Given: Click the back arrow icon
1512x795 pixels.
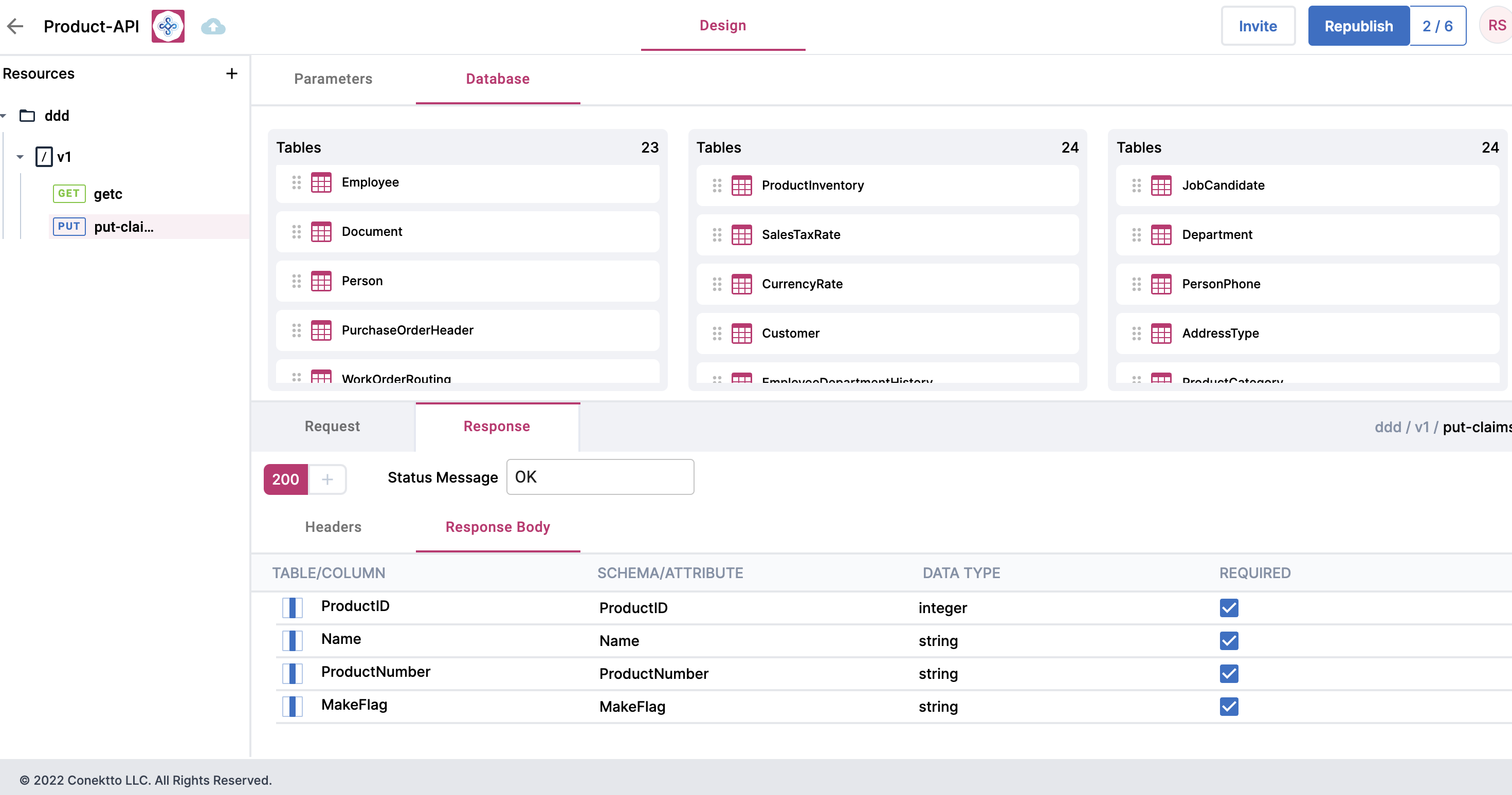Looking at the screenshot, I should click(15, 26).
